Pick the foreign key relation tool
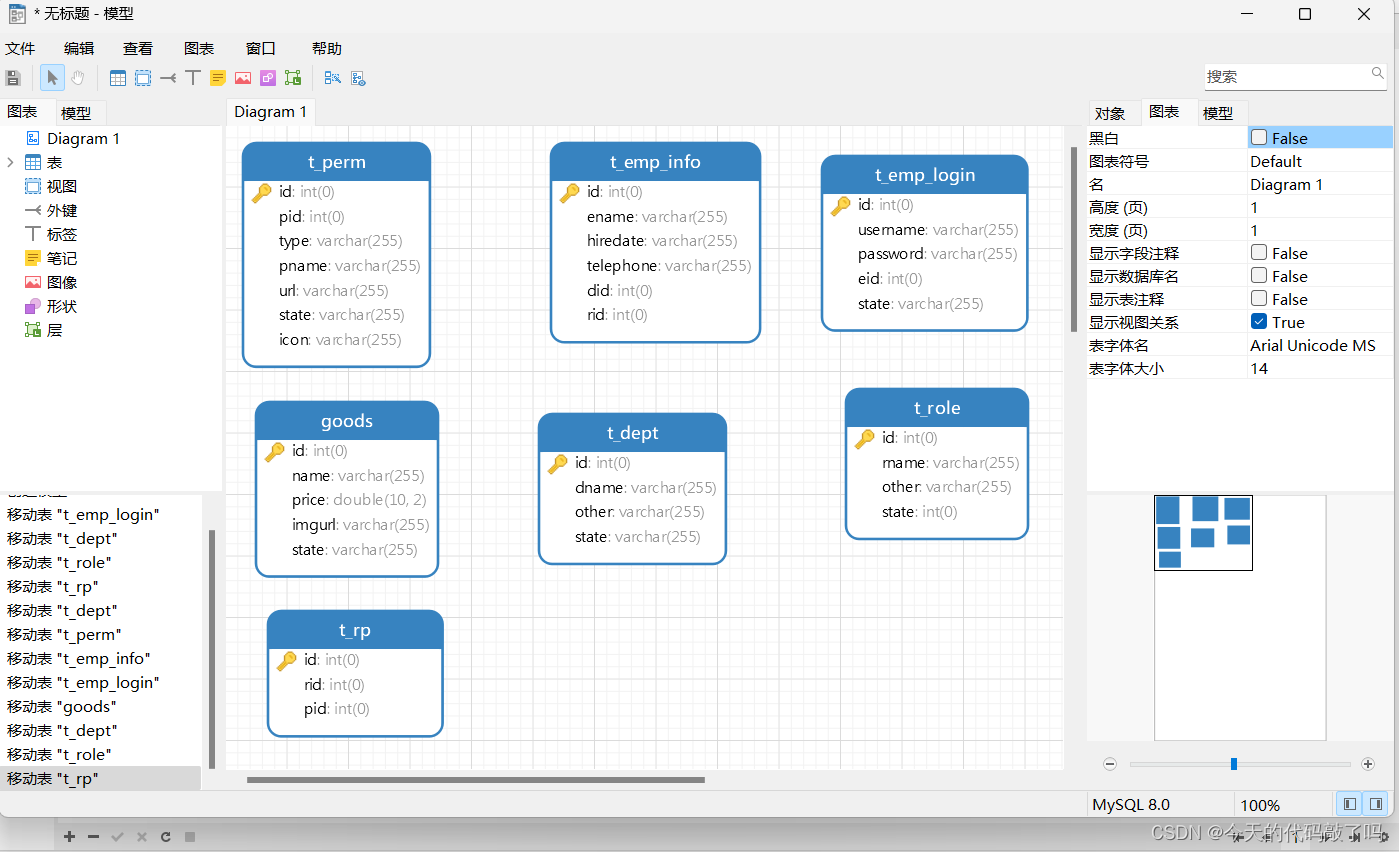Viewport: 1399px width, 852px height. click(168, 78)
